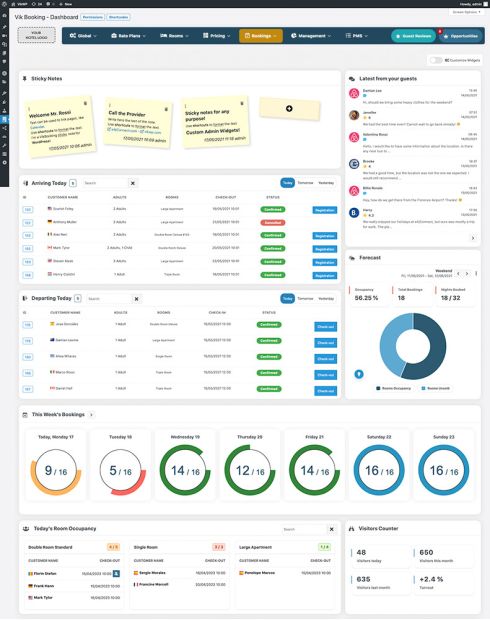This screenshot has width=490, height=620.
Task: Show next period in Forecast
Action: point(467,274)
